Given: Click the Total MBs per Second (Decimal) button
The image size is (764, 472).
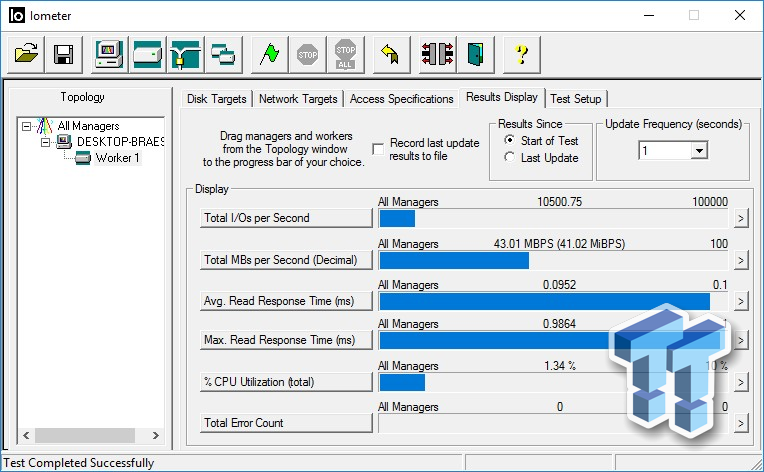Looking at the screenshot, I should pos(286,260).
